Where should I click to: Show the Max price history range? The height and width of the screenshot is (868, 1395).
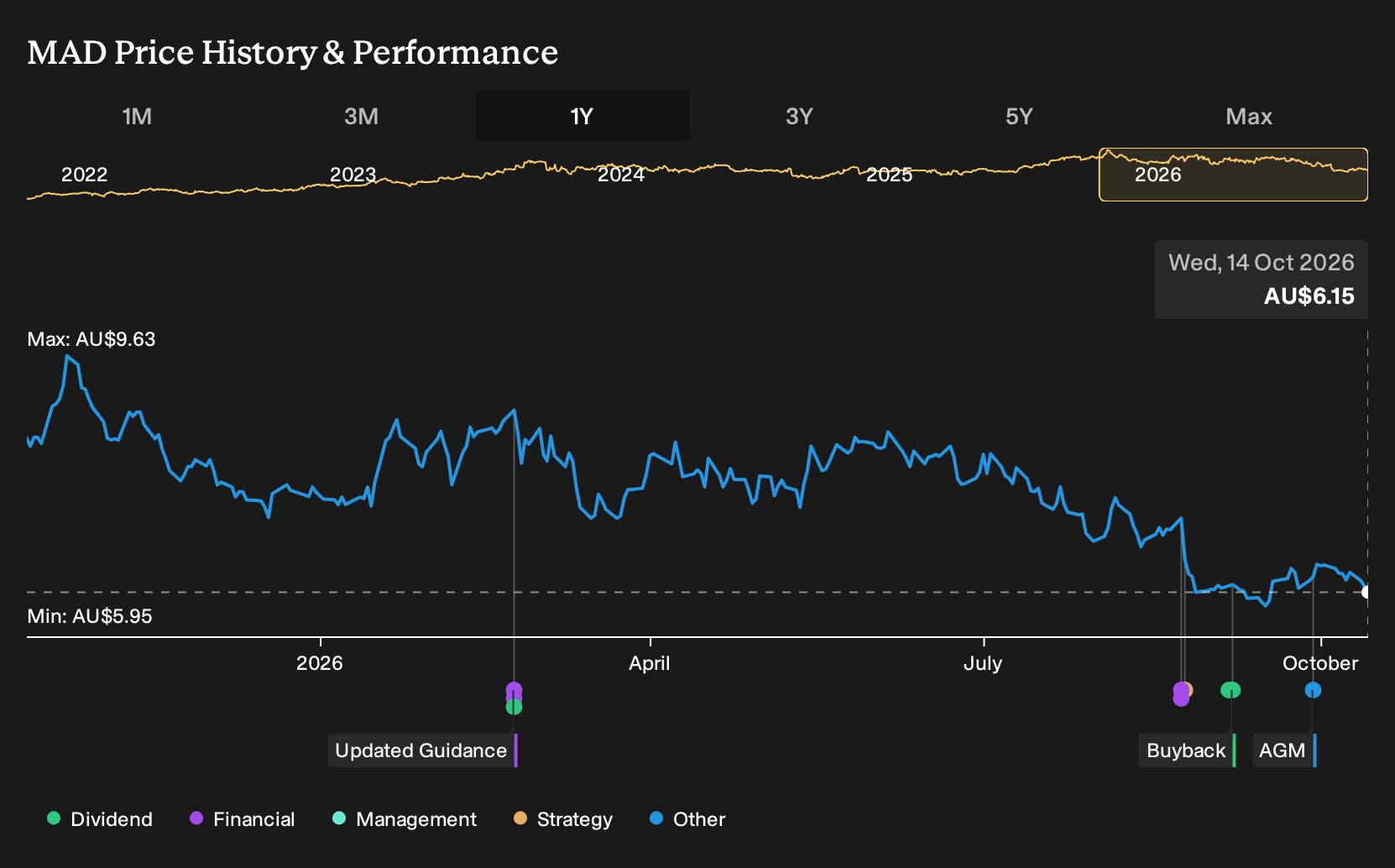point(1249,116)
